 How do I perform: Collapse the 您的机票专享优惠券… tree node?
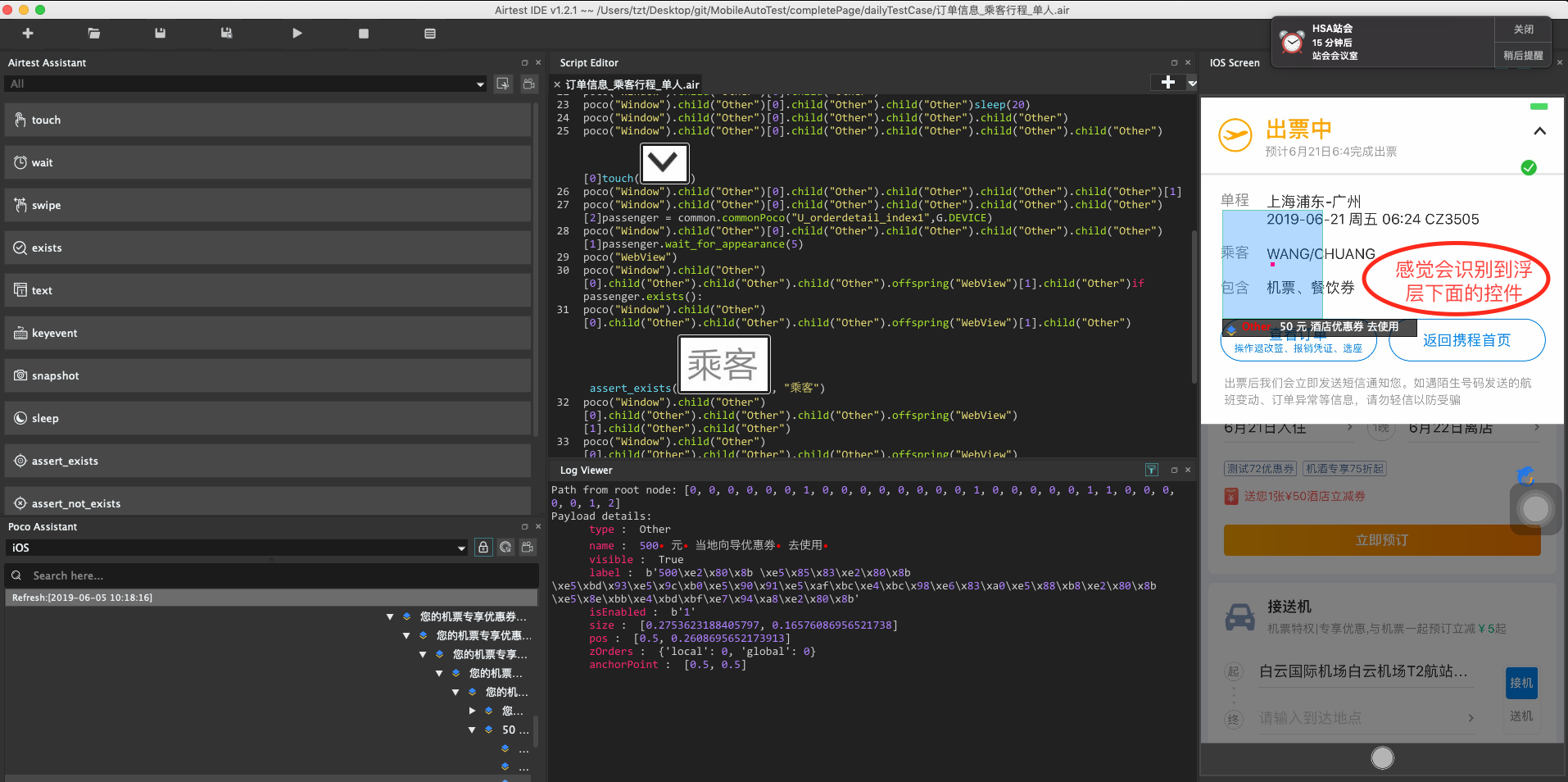[x=390, y=616]
